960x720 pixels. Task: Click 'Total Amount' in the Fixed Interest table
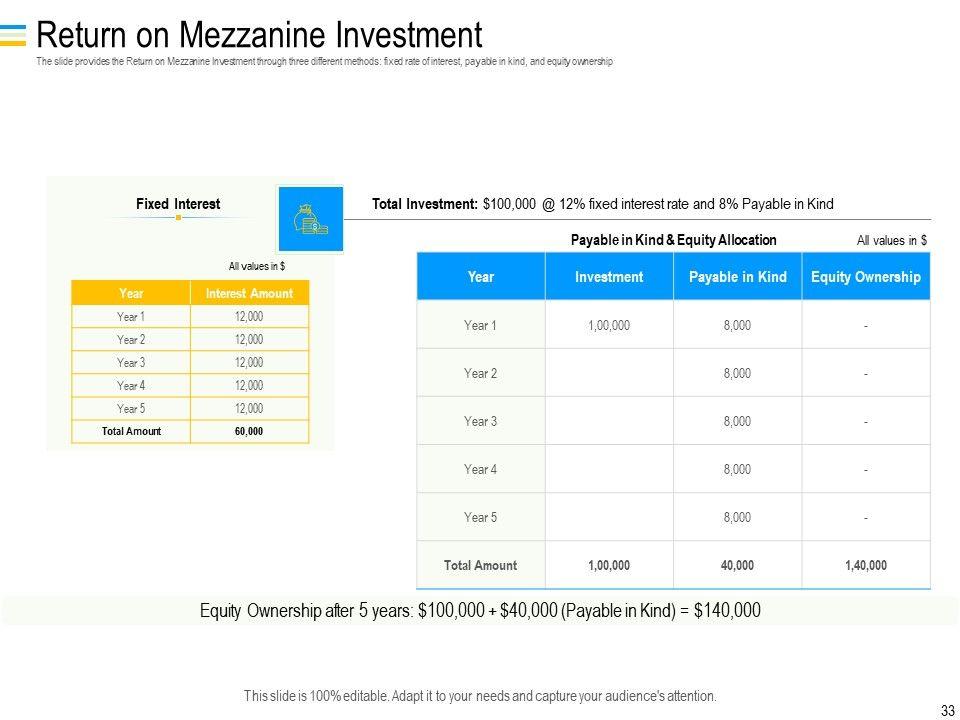(131, 431)
